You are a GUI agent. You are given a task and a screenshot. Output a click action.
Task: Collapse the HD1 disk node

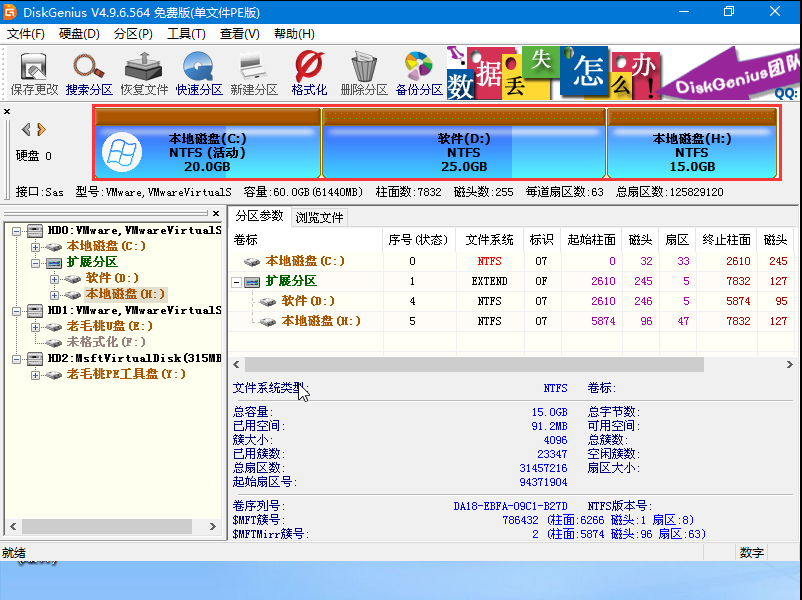[16, 311]
